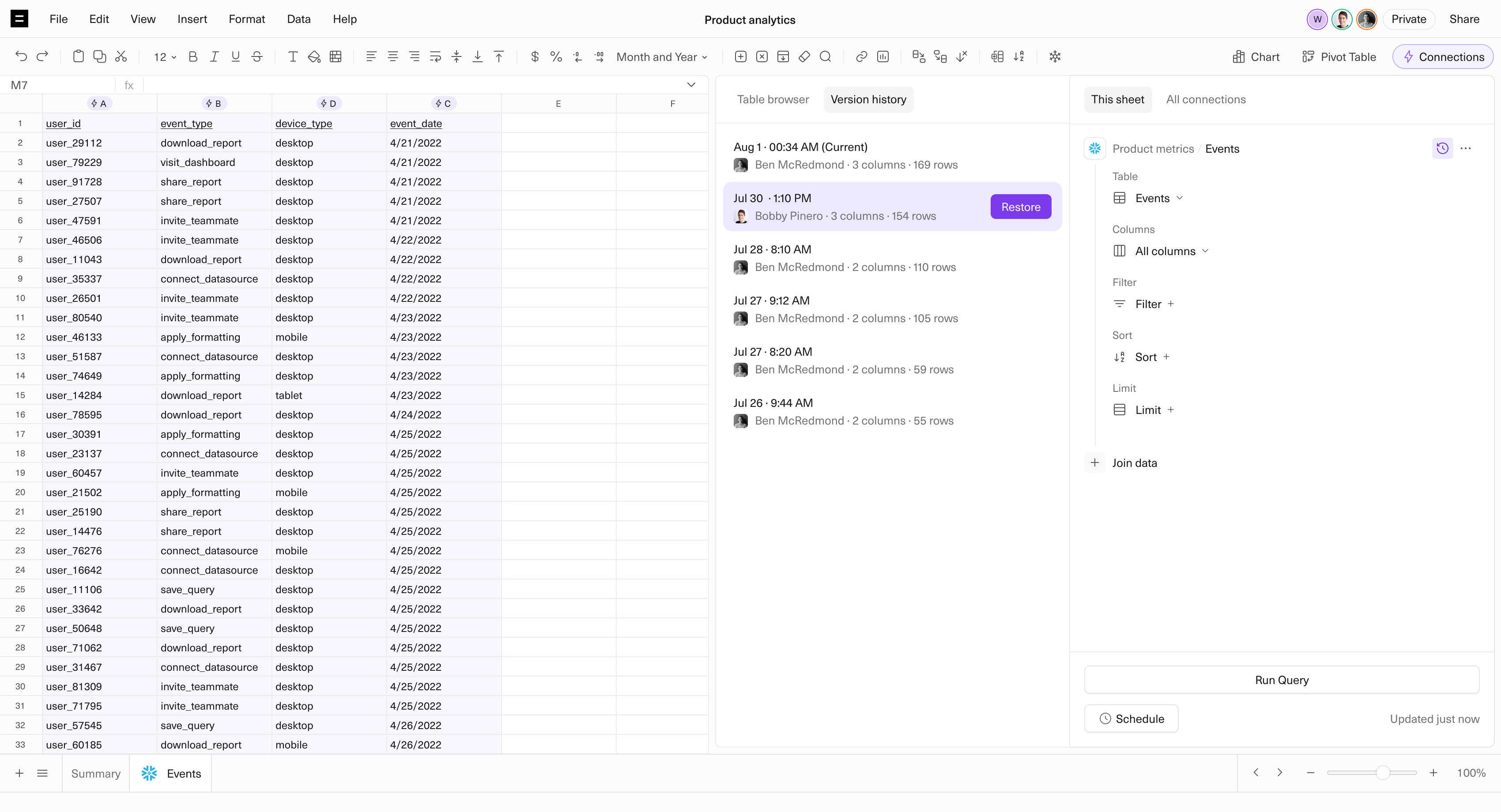Open the All columns dropdown

tap(1171, 251)
